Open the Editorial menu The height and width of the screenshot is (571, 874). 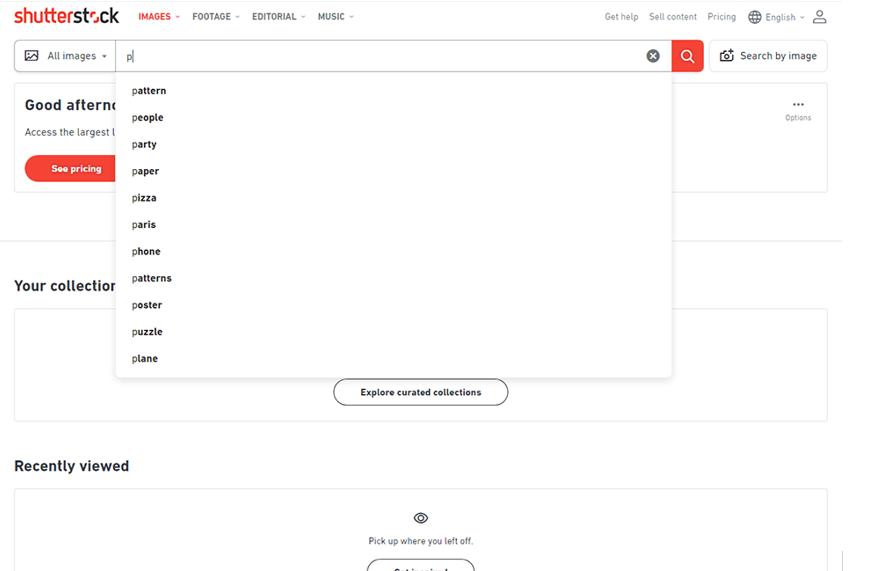tap(279, 17)
